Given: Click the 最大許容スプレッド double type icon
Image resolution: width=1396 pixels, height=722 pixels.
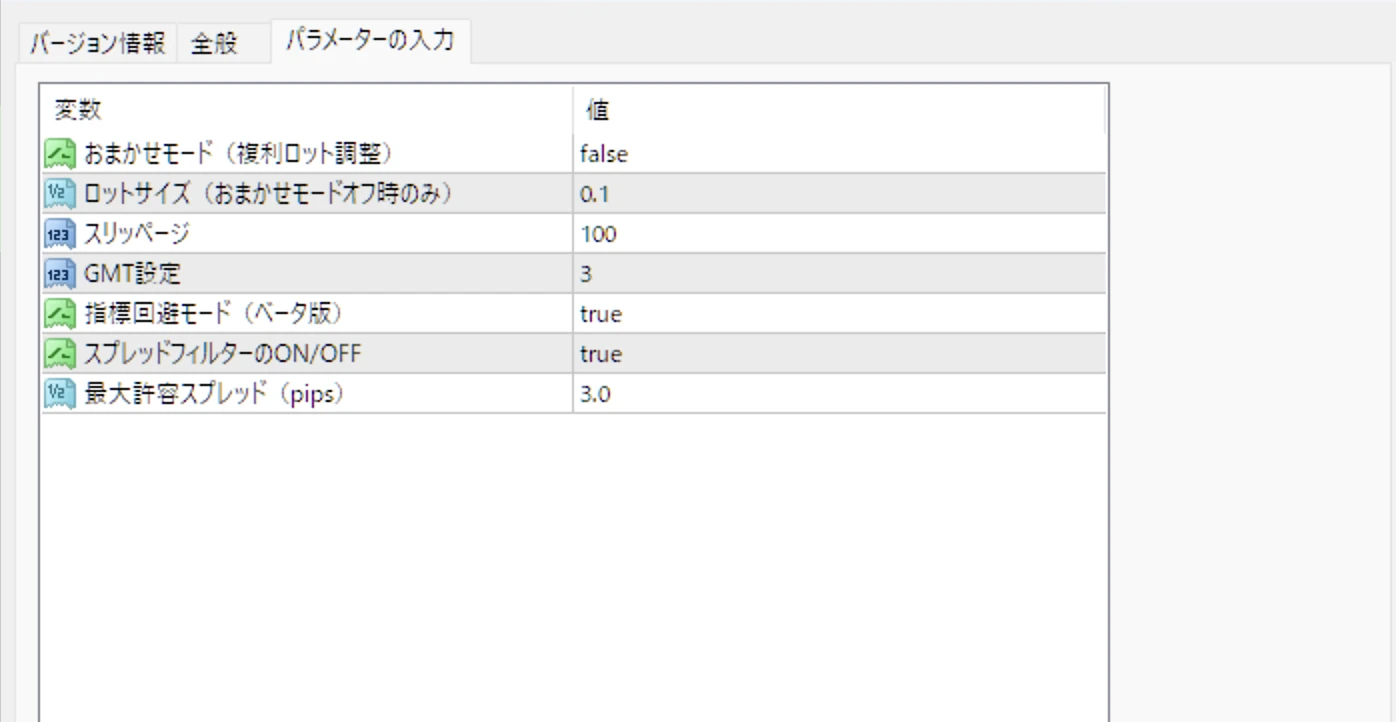Looking at the screenshot, I should [x=60, y=394].
